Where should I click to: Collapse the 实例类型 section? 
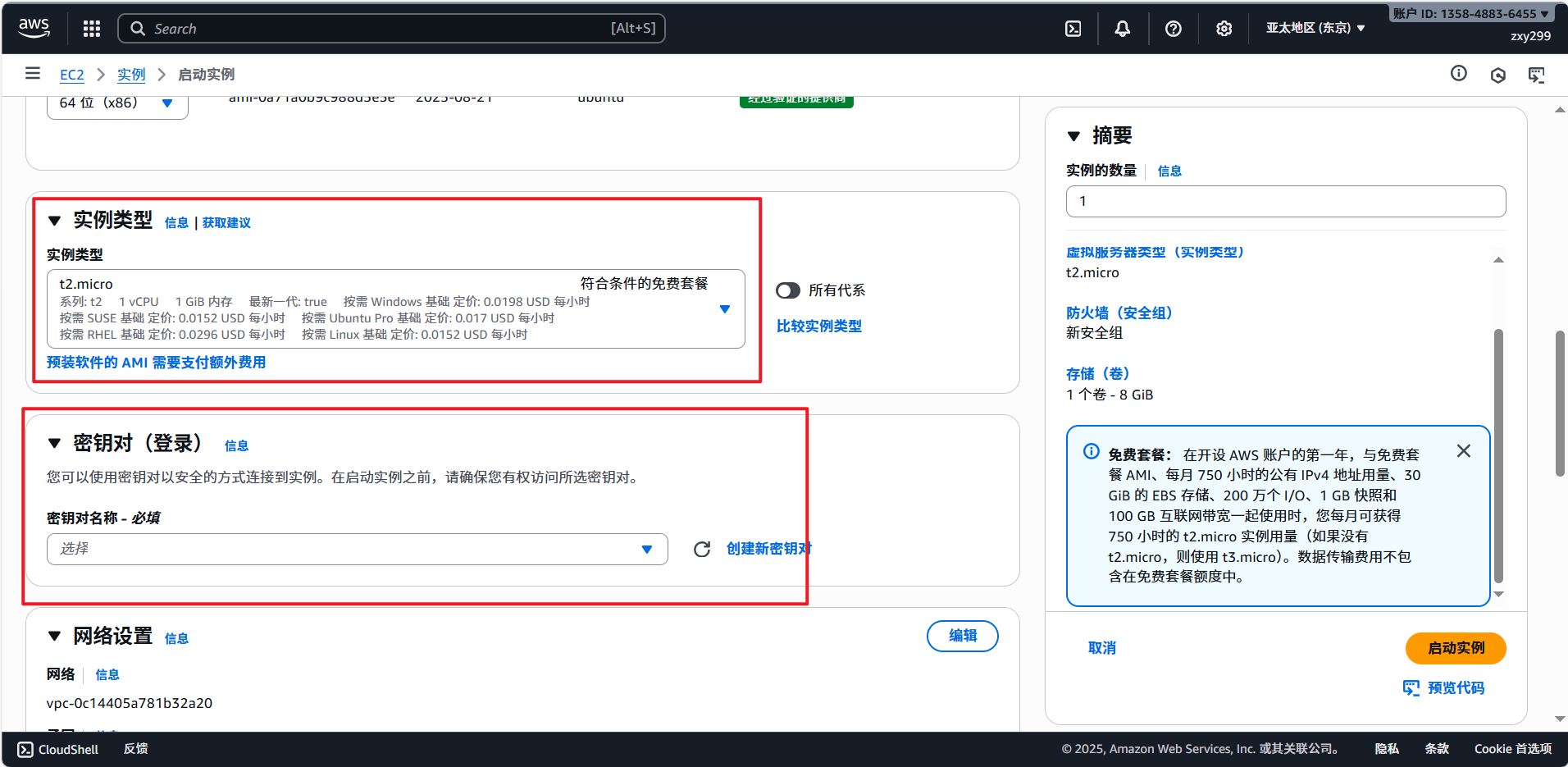(55, 221)
